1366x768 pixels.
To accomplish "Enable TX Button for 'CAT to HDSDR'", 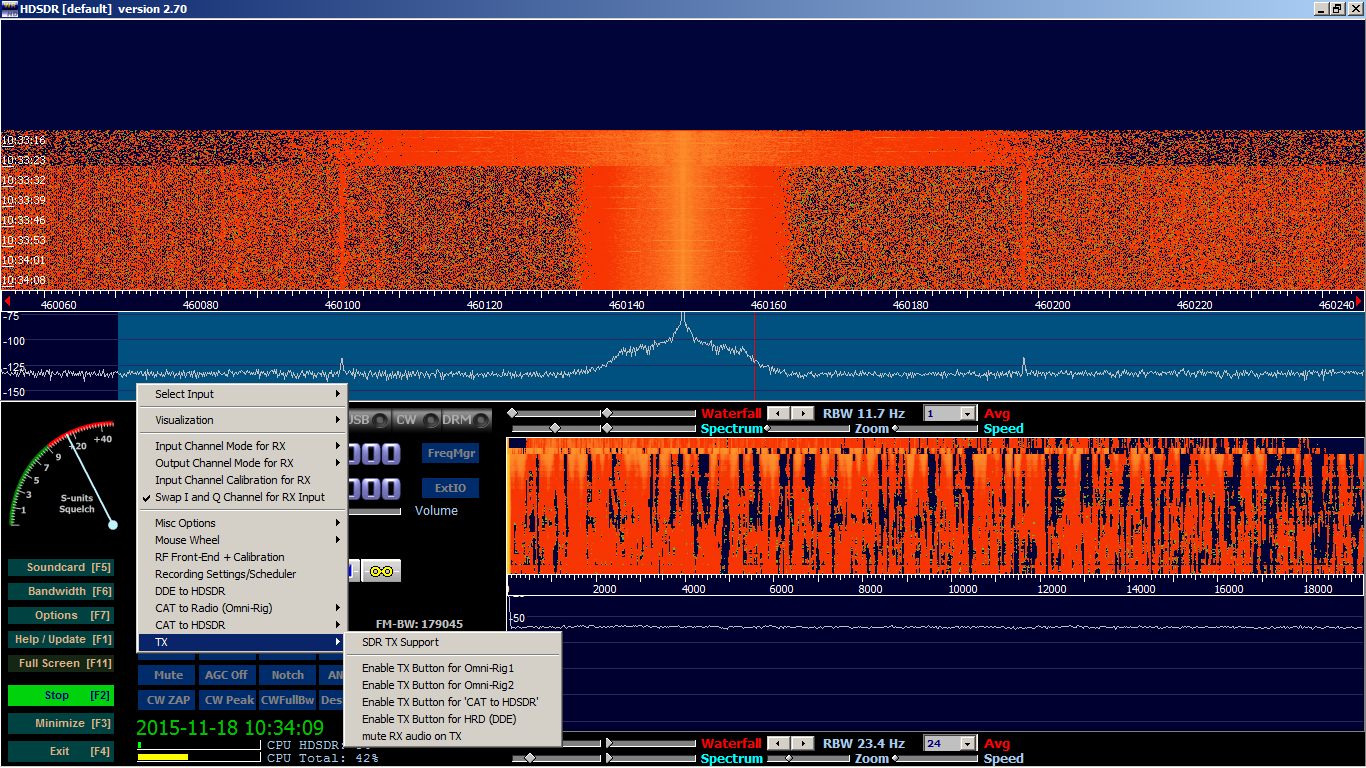I will point(453,702).
